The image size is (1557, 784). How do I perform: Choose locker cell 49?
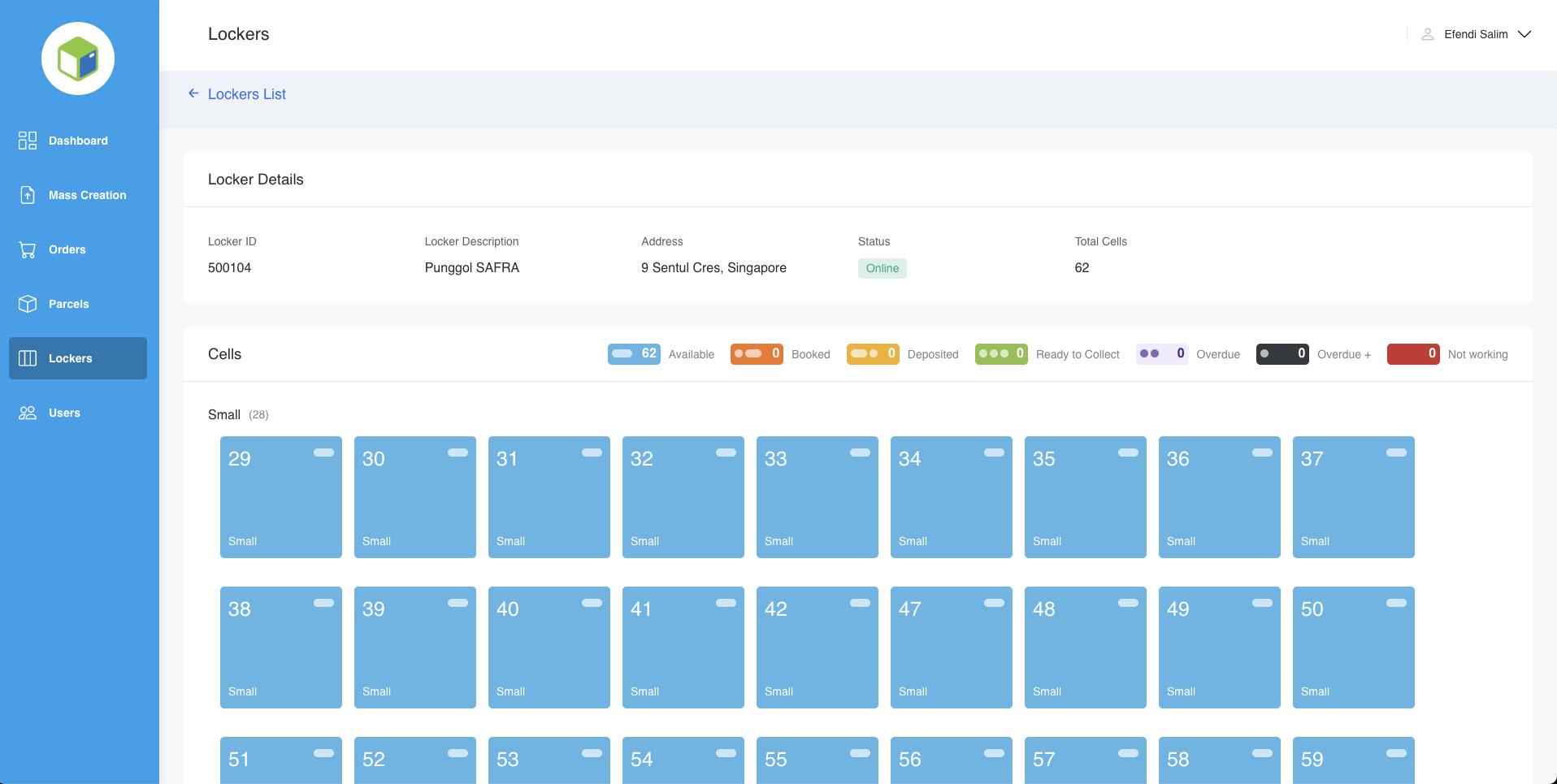(x=1220, y=648)
